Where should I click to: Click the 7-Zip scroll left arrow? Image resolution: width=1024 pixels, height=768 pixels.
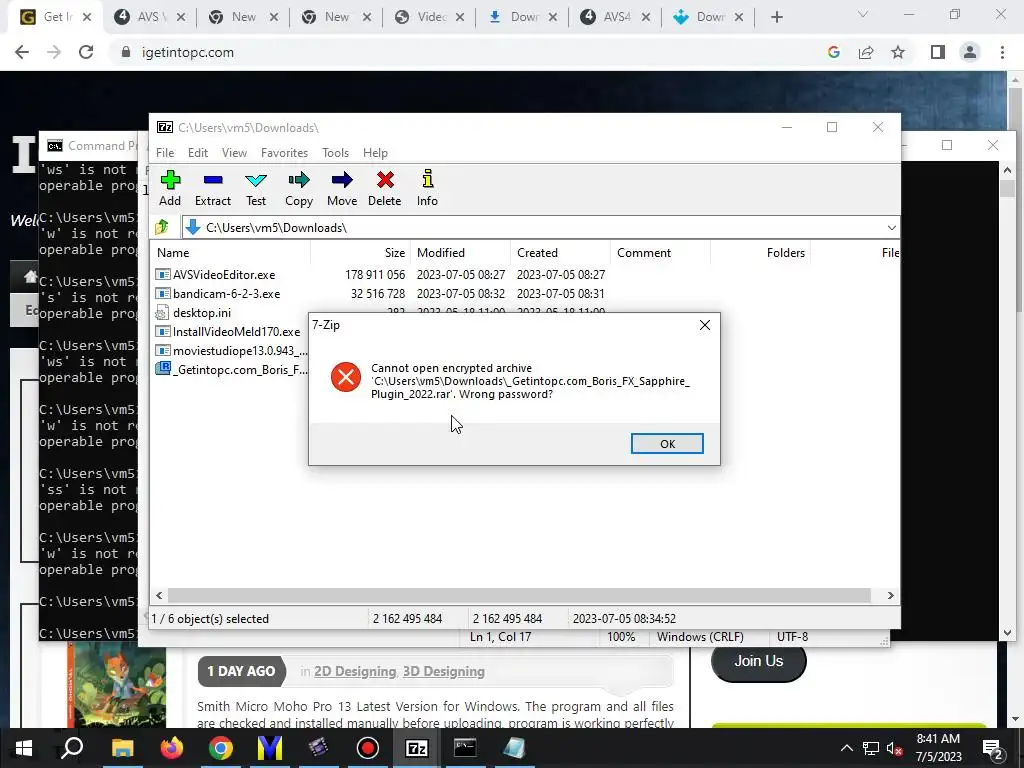coord(159,596)
